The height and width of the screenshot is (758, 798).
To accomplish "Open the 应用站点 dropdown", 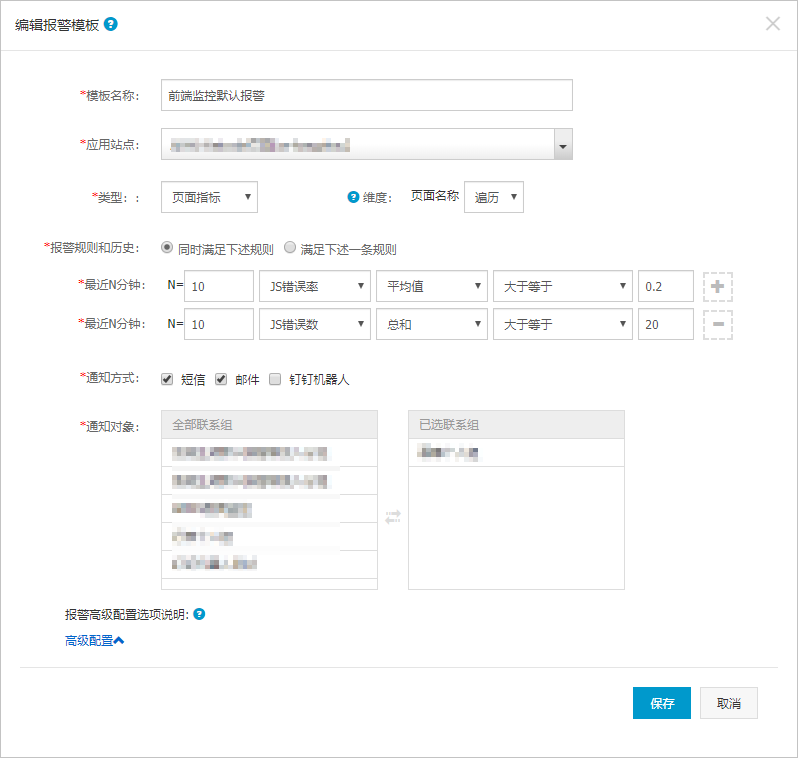I will [366, 144].
